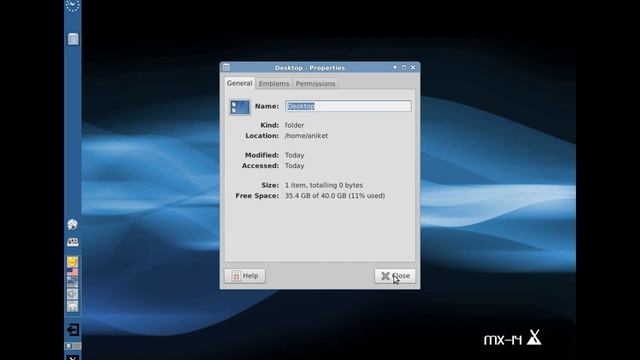The image size is (640, 360).
Task: Open the window menu icon in title bar
Action: (227, 67)
